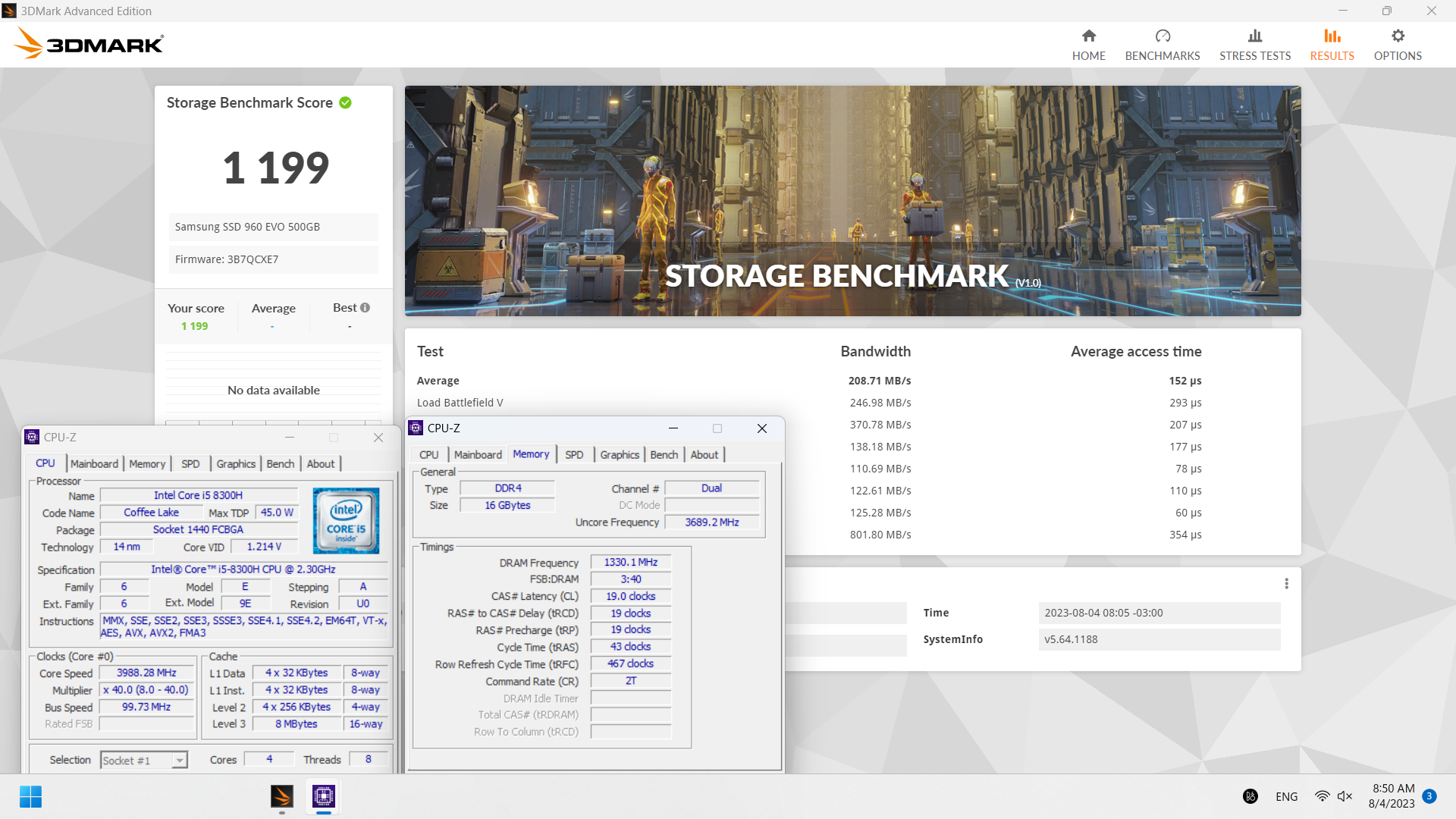Click the Storage Benchmark banner image
This screenshot has height=819, width=1456.
[x=852, y=201]
